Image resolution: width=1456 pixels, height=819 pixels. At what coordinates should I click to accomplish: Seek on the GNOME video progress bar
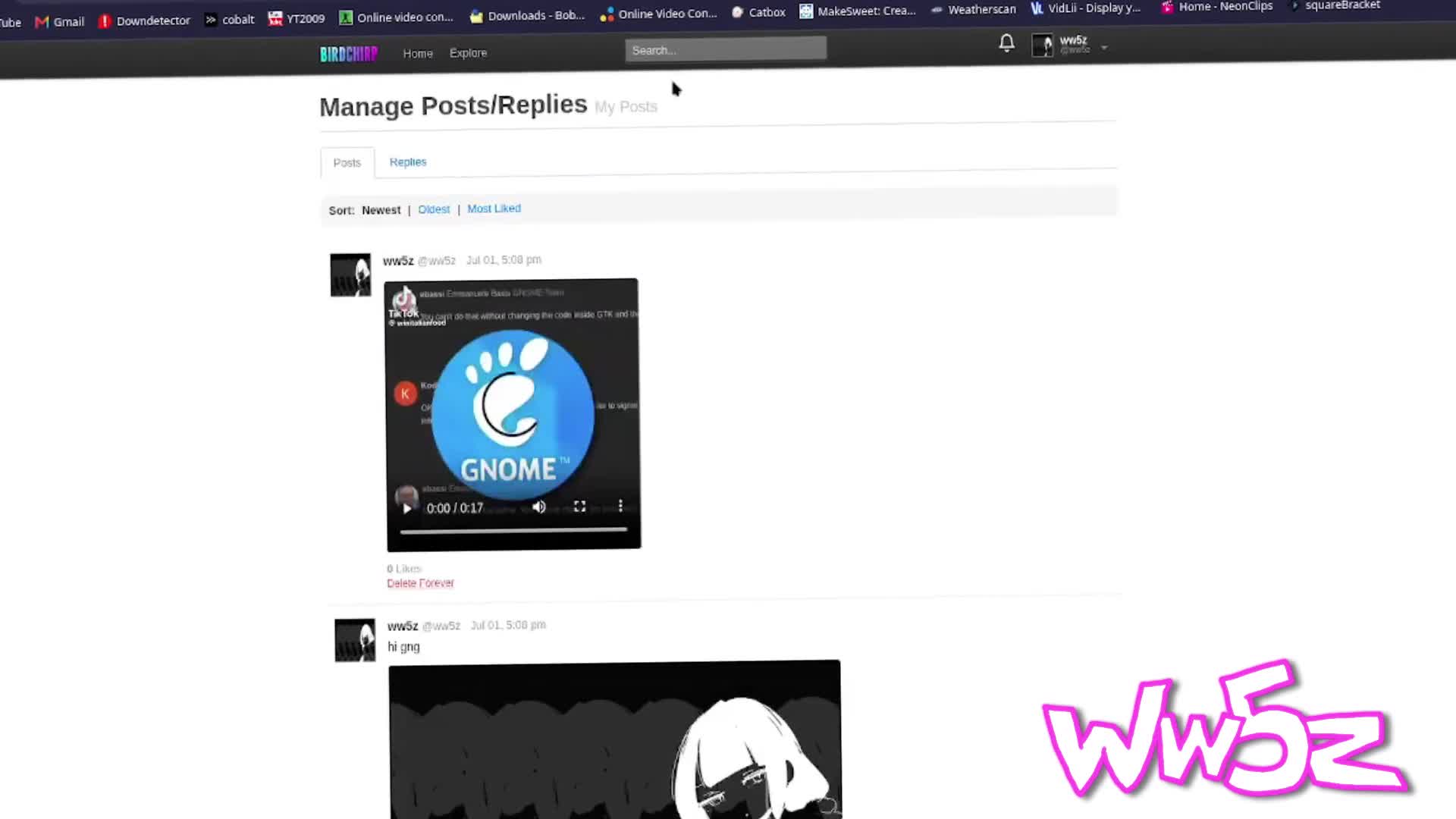pyautogui.click(x=513, y=529)
